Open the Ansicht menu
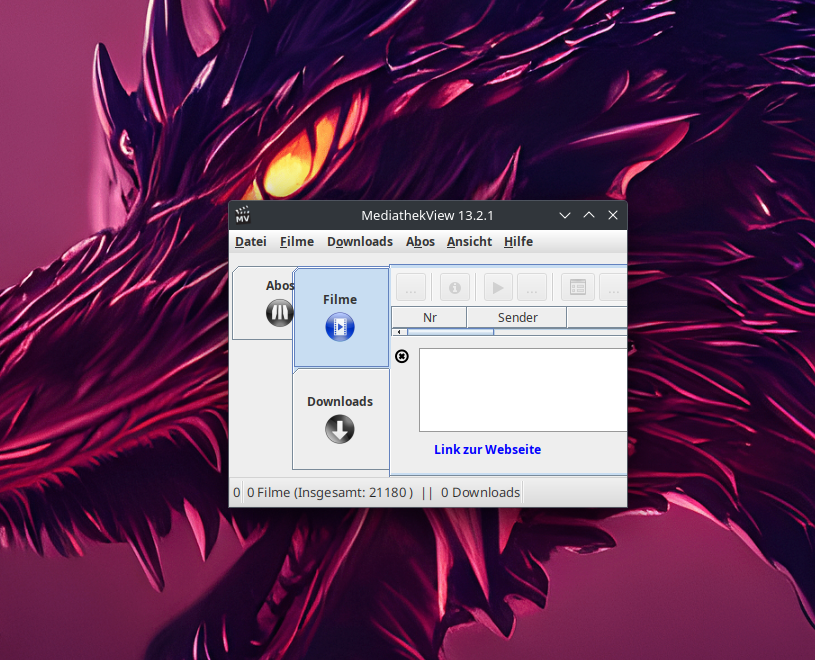The width and height of the screenshot is (815, 660). click(x=469, y=242)
